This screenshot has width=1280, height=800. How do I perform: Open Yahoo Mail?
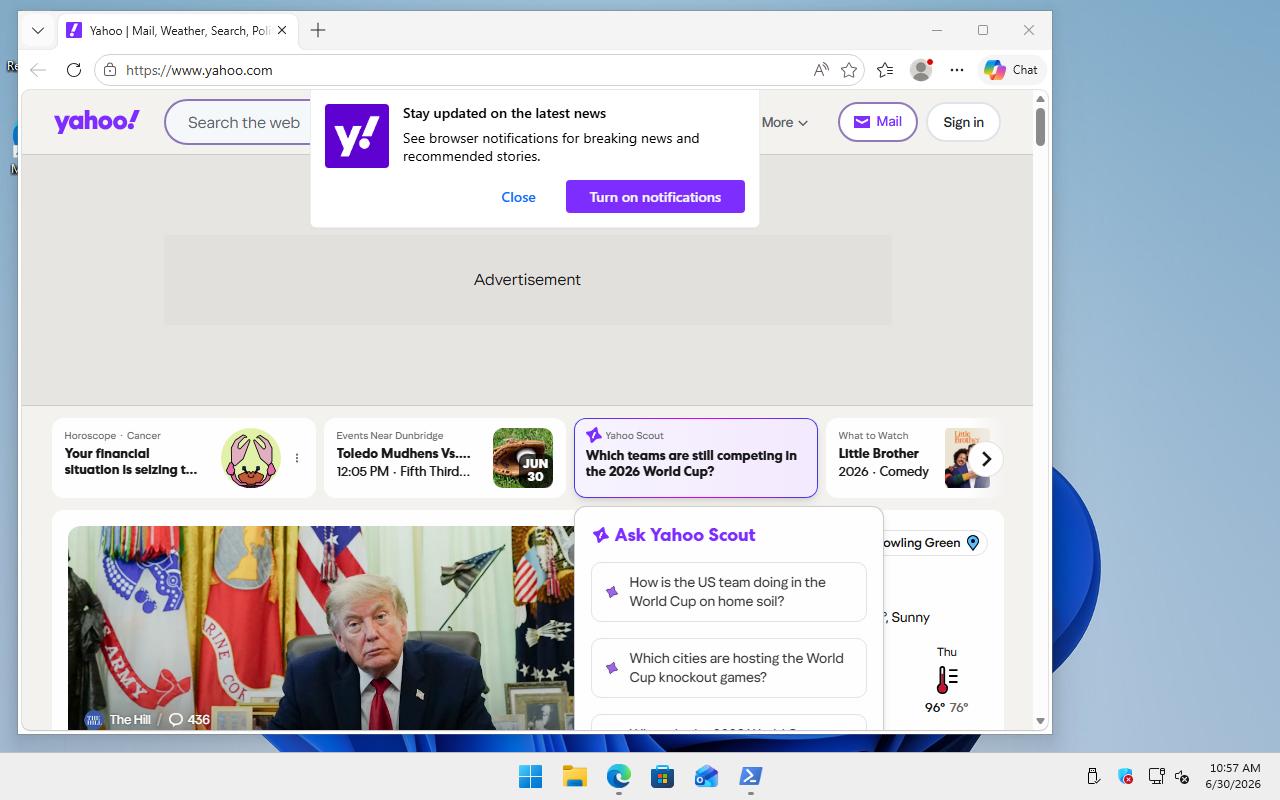tap(878, 122)
